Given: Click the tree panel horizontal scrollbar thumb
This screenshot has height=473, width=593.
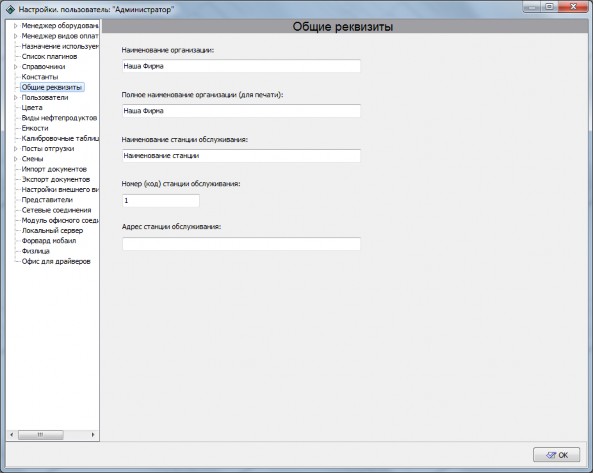Looking at the screenshot, I should click(x=40, y=435).
